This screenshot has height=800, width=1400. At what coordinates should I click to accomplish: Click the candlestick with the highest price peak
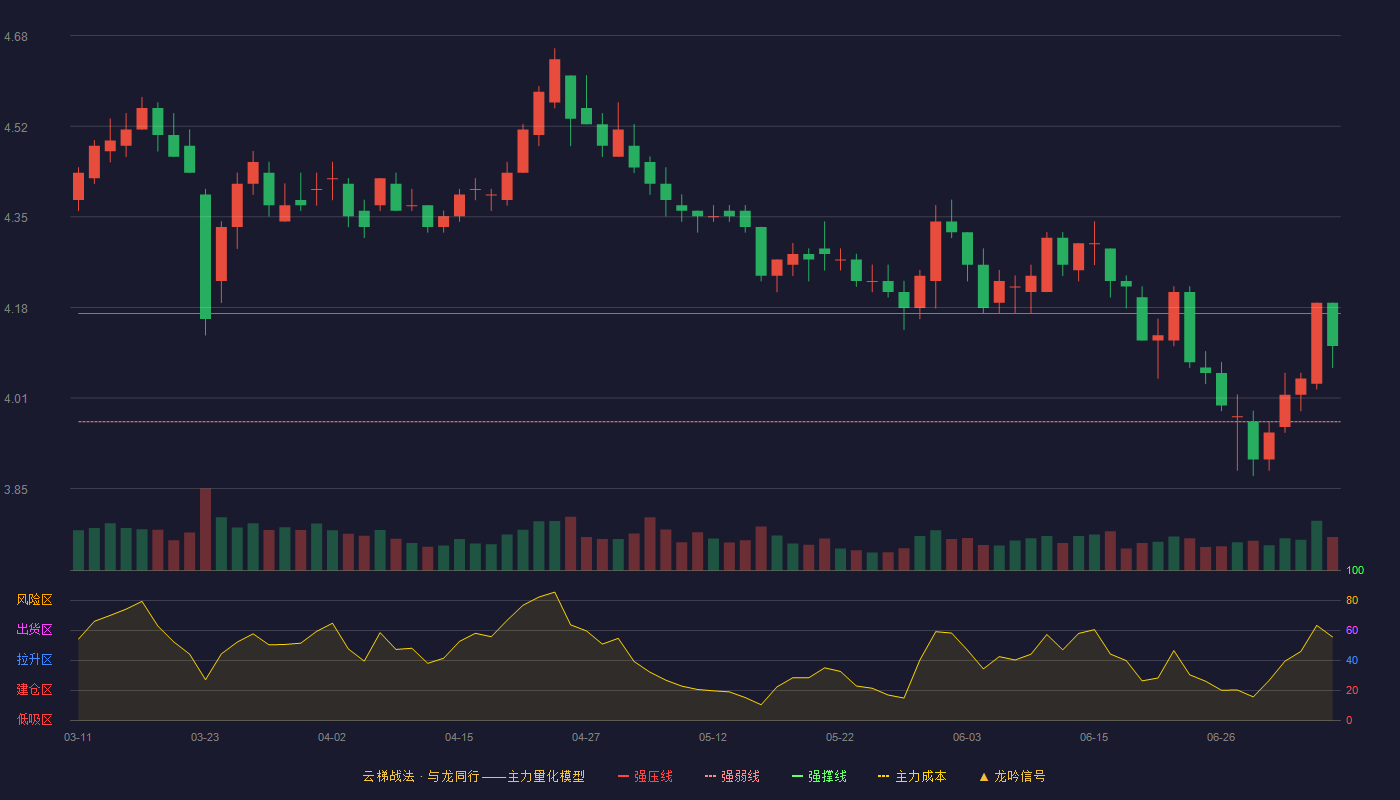pyautogui.click(x=554, y=80)
